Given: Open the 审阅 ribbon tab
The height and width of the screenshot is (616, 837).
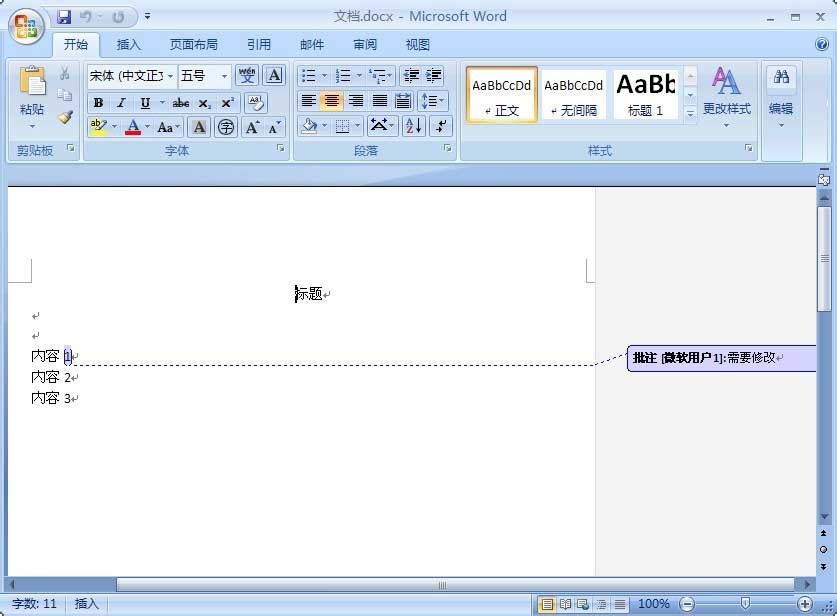Looking at the screenshot, I should (x=365, y=44).
